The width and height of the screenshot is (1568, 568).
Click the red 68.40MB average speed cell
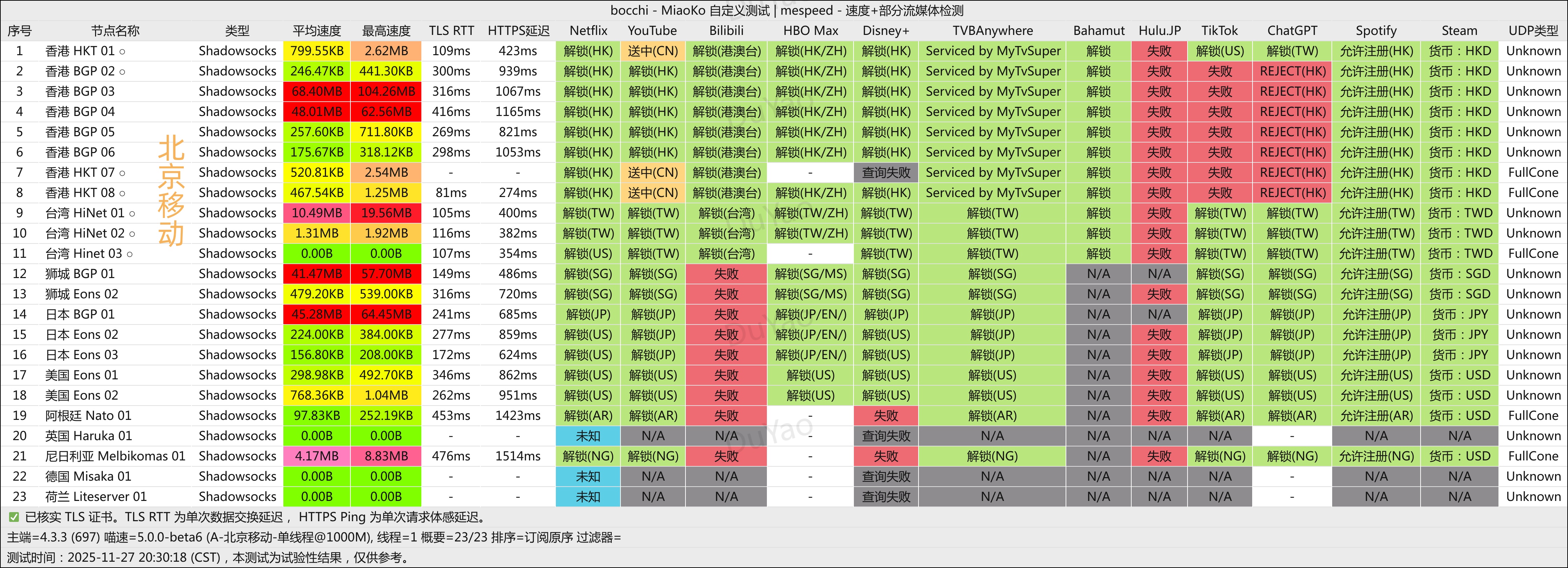click(317, 91)
